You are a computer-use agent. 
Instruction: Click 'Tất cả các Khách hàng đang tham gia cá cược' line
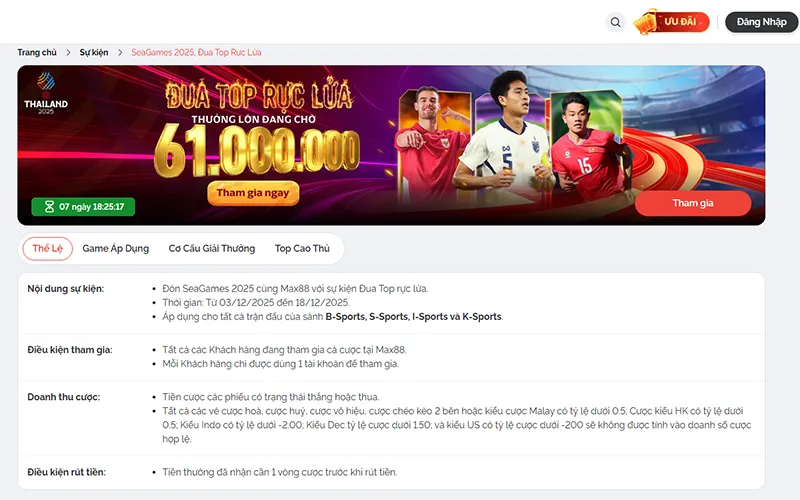click(284, 350)
